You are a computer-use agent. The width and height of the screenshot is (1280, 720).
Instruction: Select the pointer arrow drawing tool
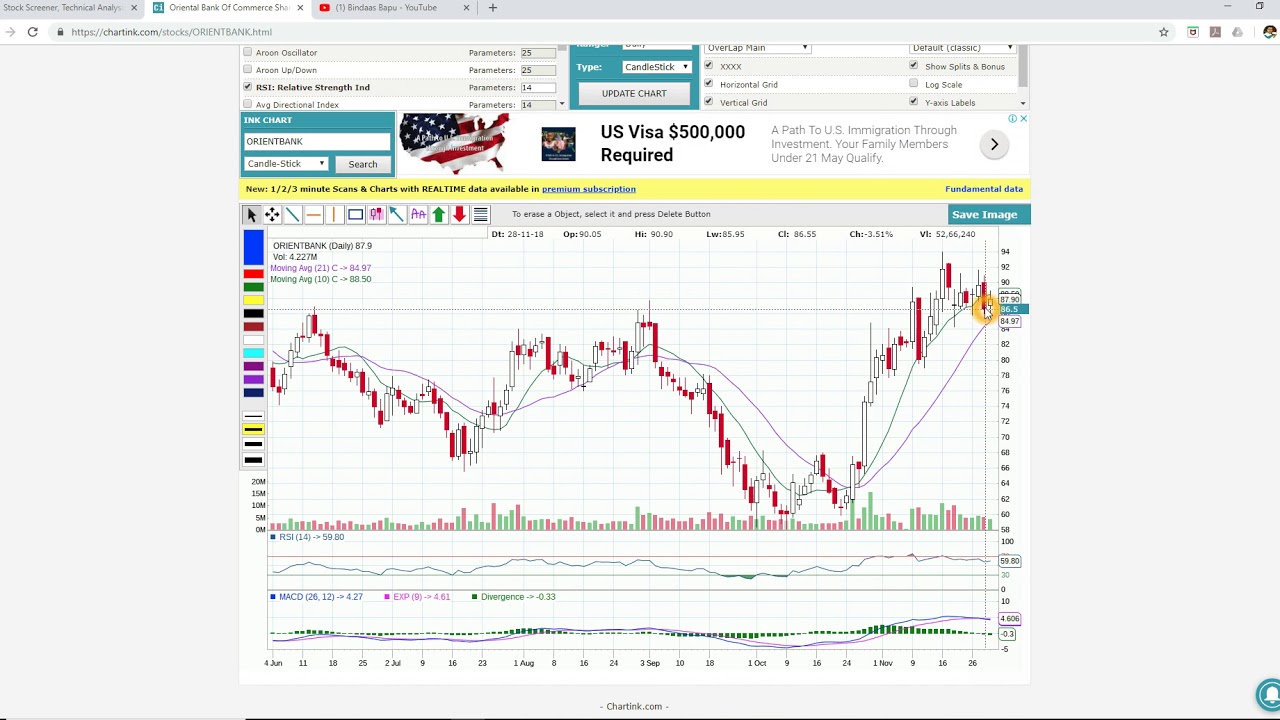(251, 215)
